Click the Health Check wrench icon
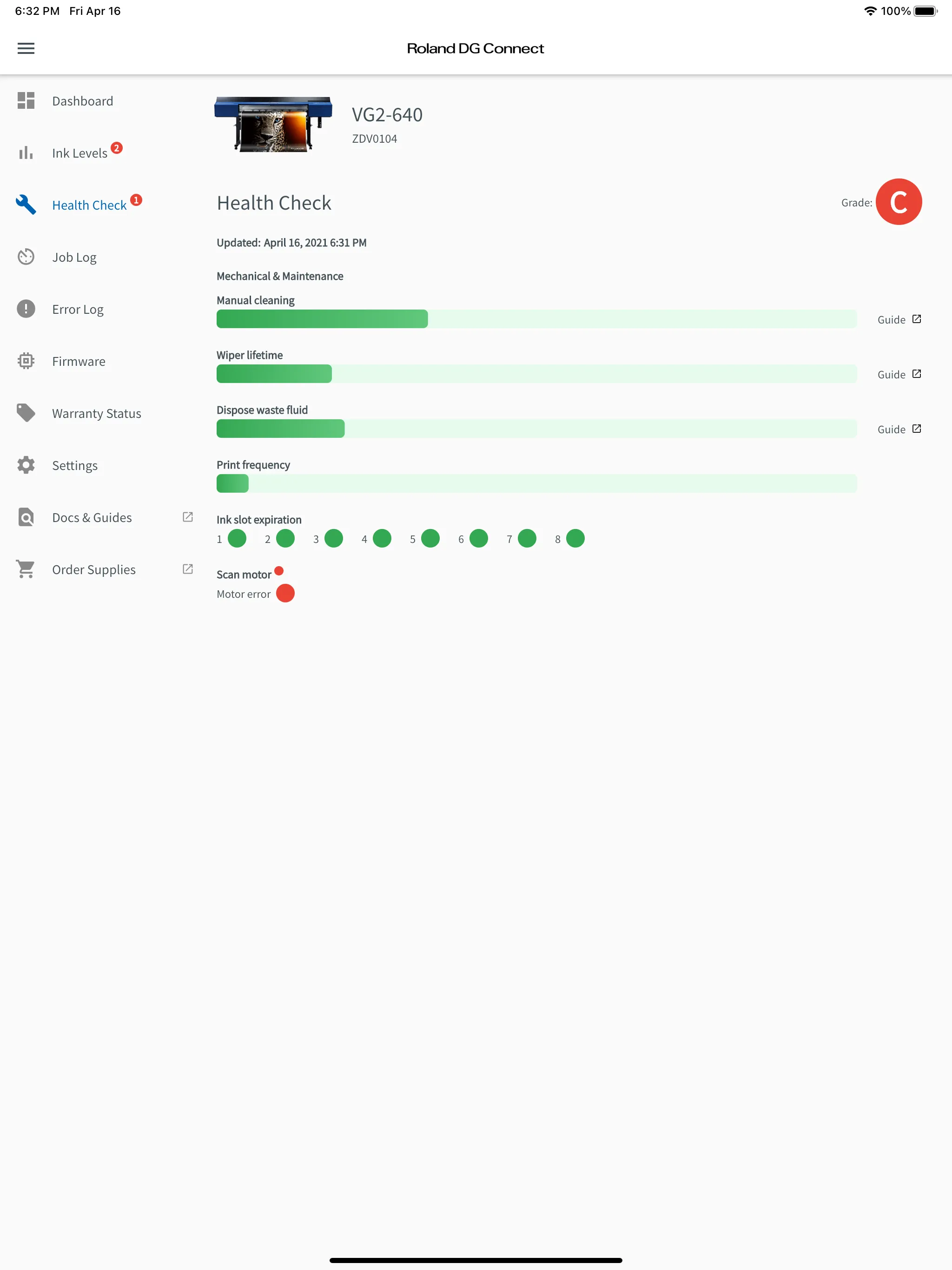Screen dimensions: 952x1270 26,205
